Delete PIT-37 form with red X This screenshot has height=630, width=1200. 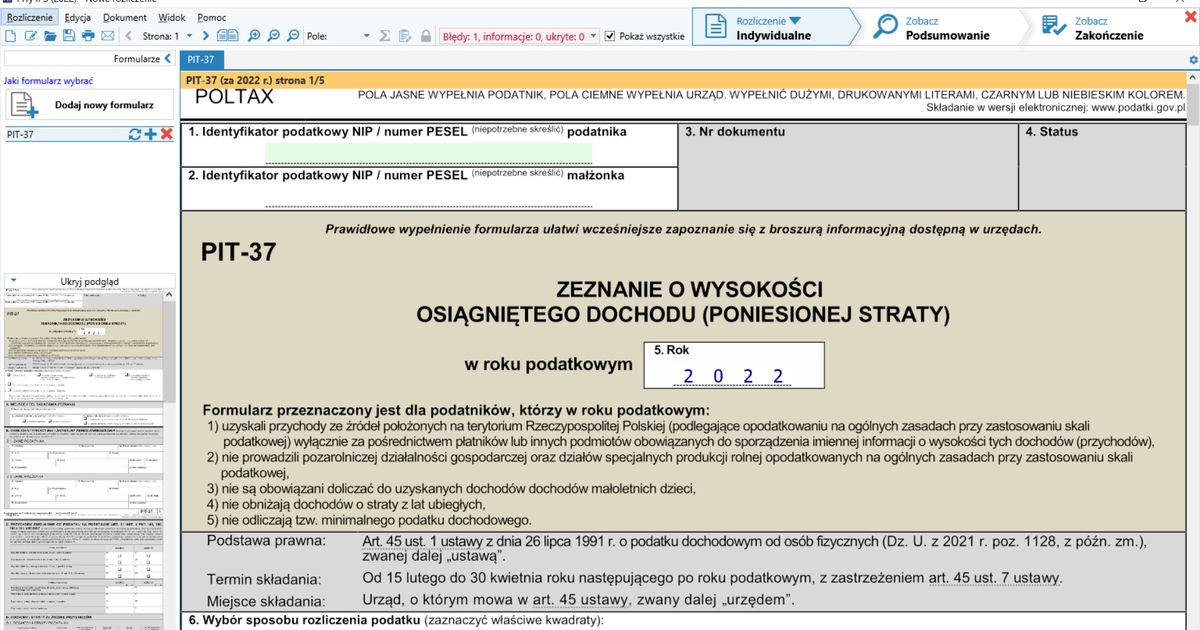166,133
